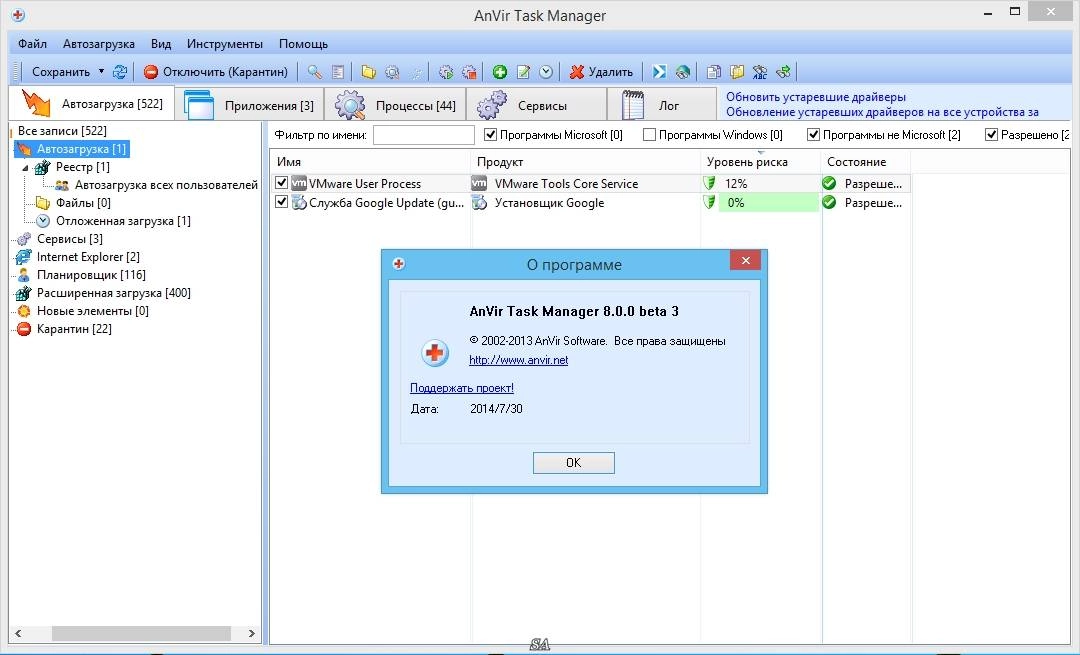Click the red Отключить (Карантин) button
The image size is (1080, 655).
coord(216,72)
